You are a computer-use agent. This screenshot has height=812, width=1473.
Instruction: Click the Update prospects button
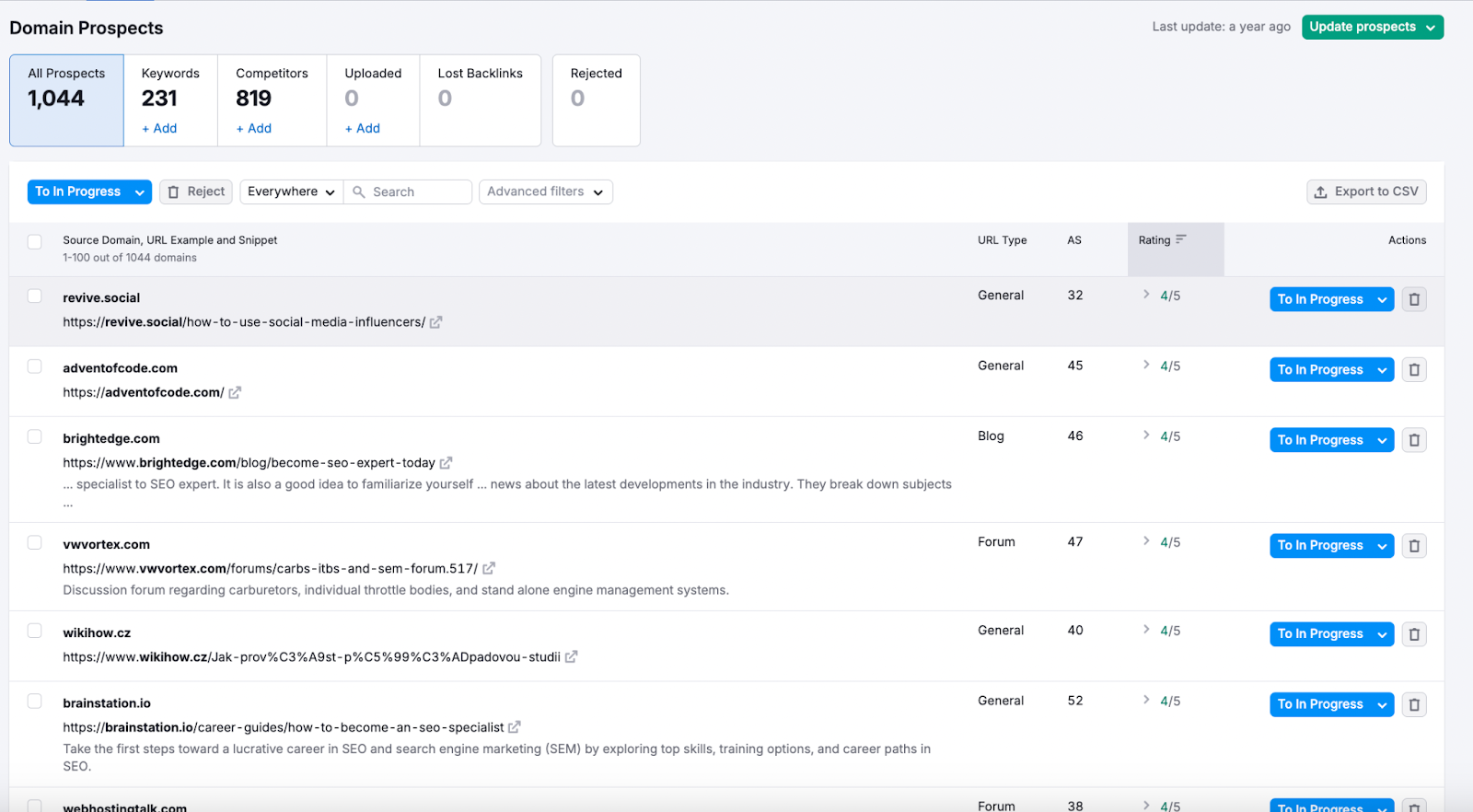[x=1372, y=27]
